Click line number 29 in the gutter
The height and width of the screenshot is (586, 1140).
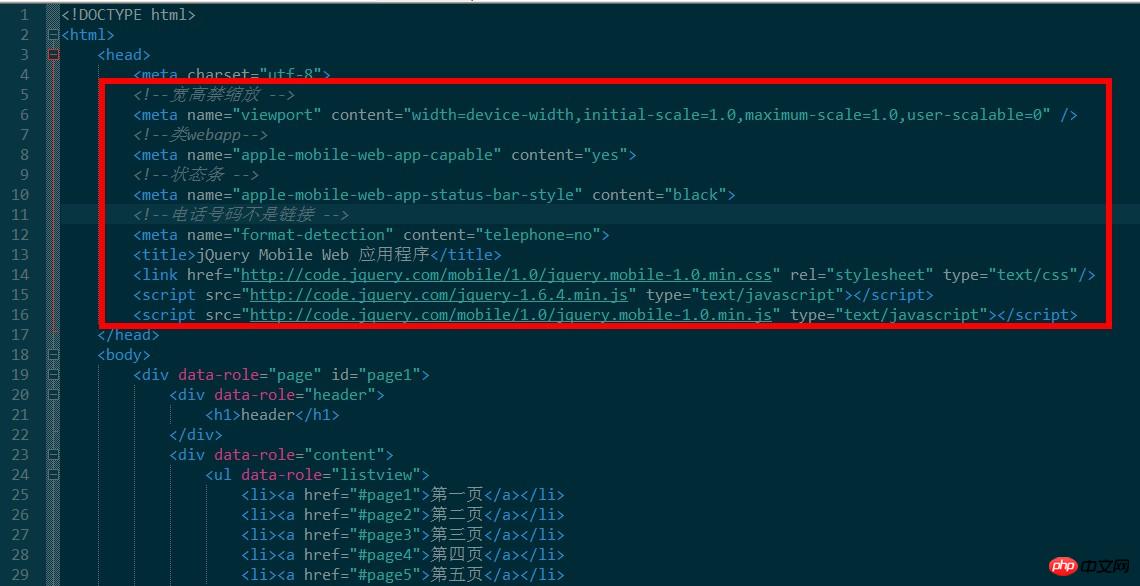point(20,575)
